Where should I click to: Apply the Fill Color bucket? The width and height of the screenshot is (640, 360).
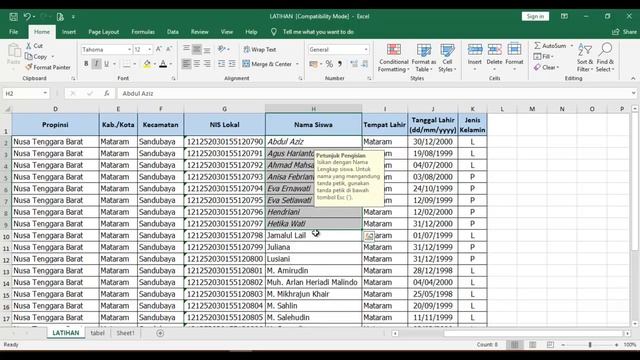tap(147, 64)
